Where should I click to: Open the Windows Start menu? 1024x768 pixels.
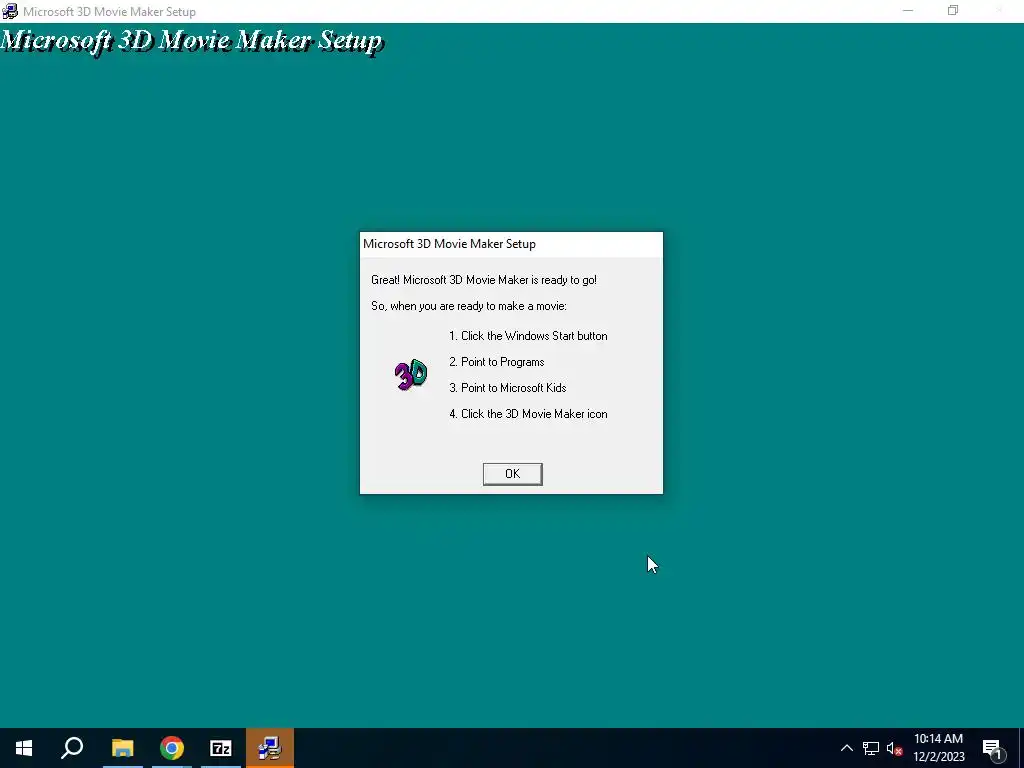pyautogui.click(x=24, y=748)
